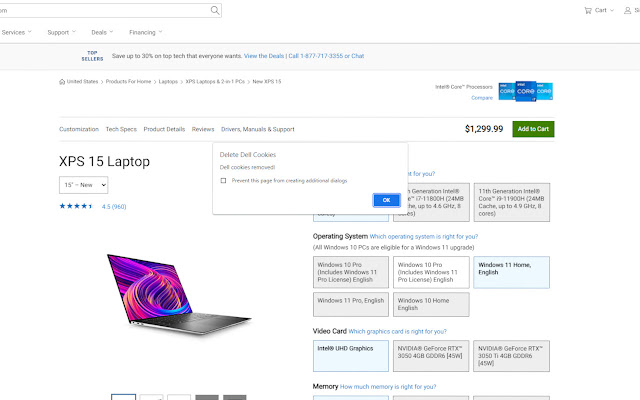Click United States breadcrumb link
640x400 pixels.
[82, 82]
